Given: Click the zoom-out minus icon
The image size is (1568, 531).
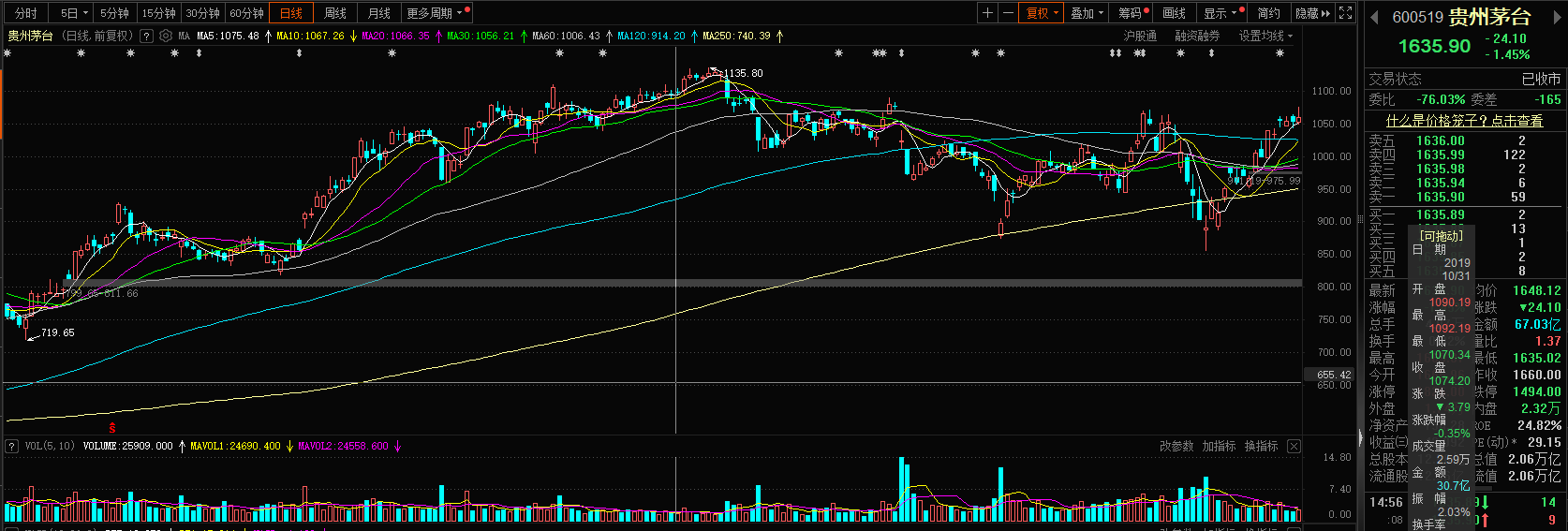Looking at the screenshot, I should tap(1008, 13).
